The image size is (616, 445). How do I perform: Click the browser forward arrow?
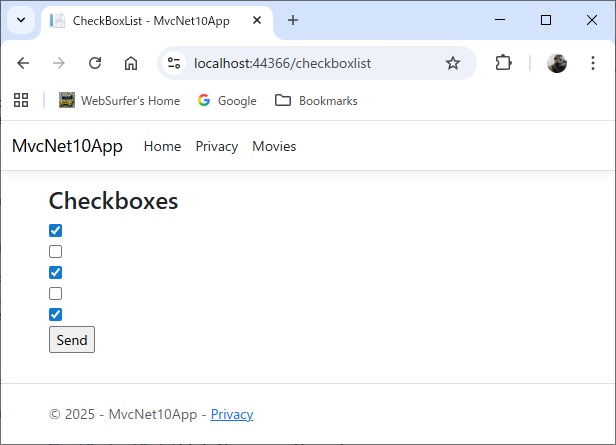pyautogui.click(x=59, y=63)
